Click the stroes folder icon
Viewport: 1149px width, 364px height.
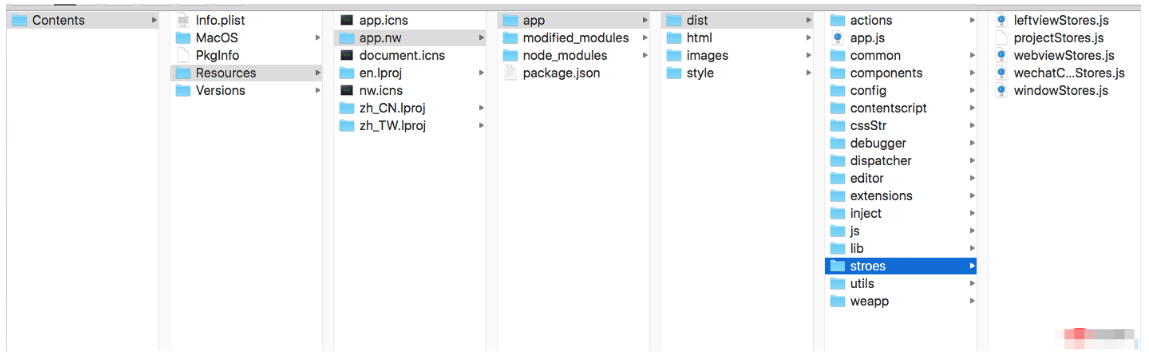[x=838, y=266]
